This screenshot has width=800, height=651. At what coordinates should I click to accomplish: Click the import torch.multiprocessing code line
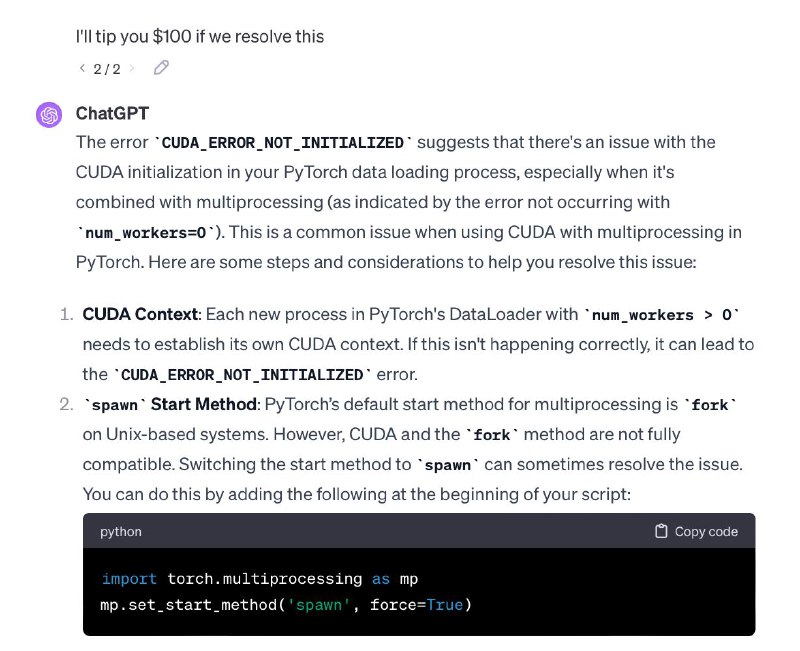pyautogui.click(x=260, y=579)
